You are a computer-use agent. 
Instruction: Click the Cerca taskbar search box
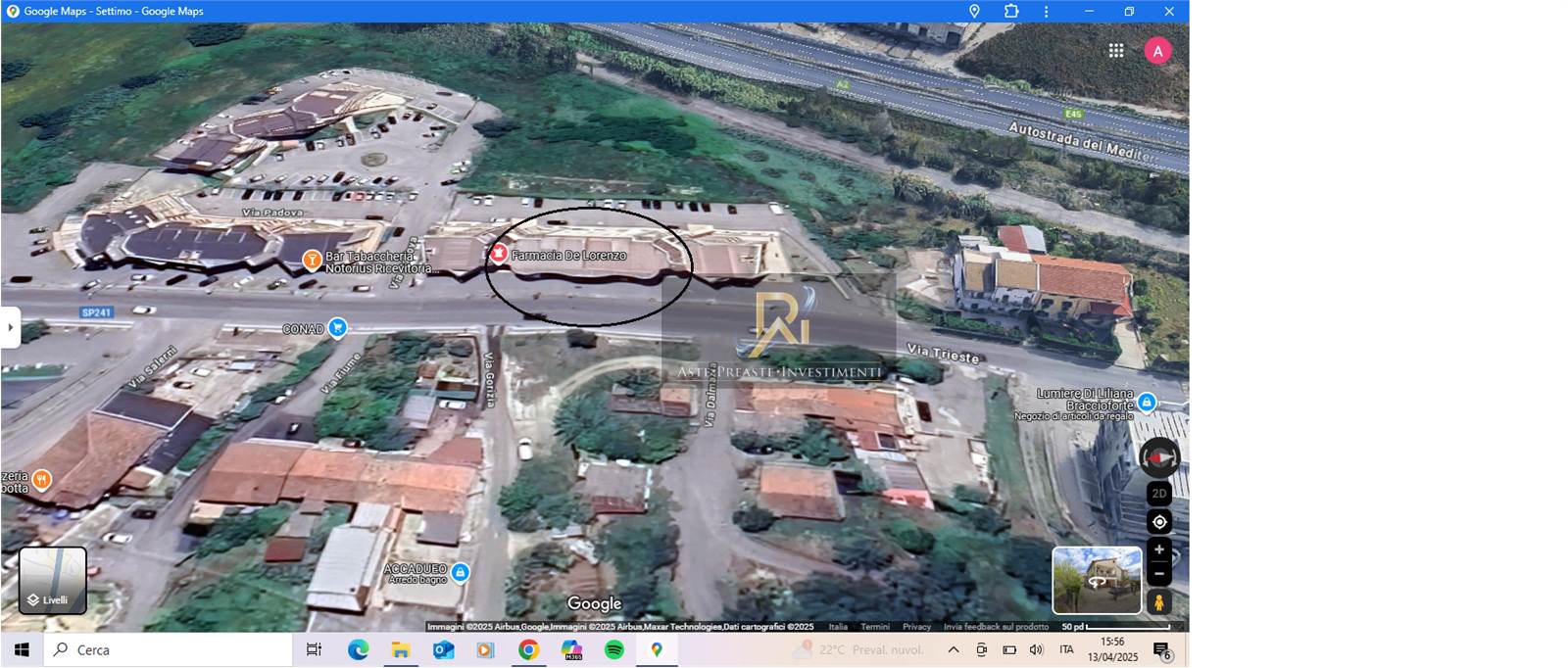[168, 649]
